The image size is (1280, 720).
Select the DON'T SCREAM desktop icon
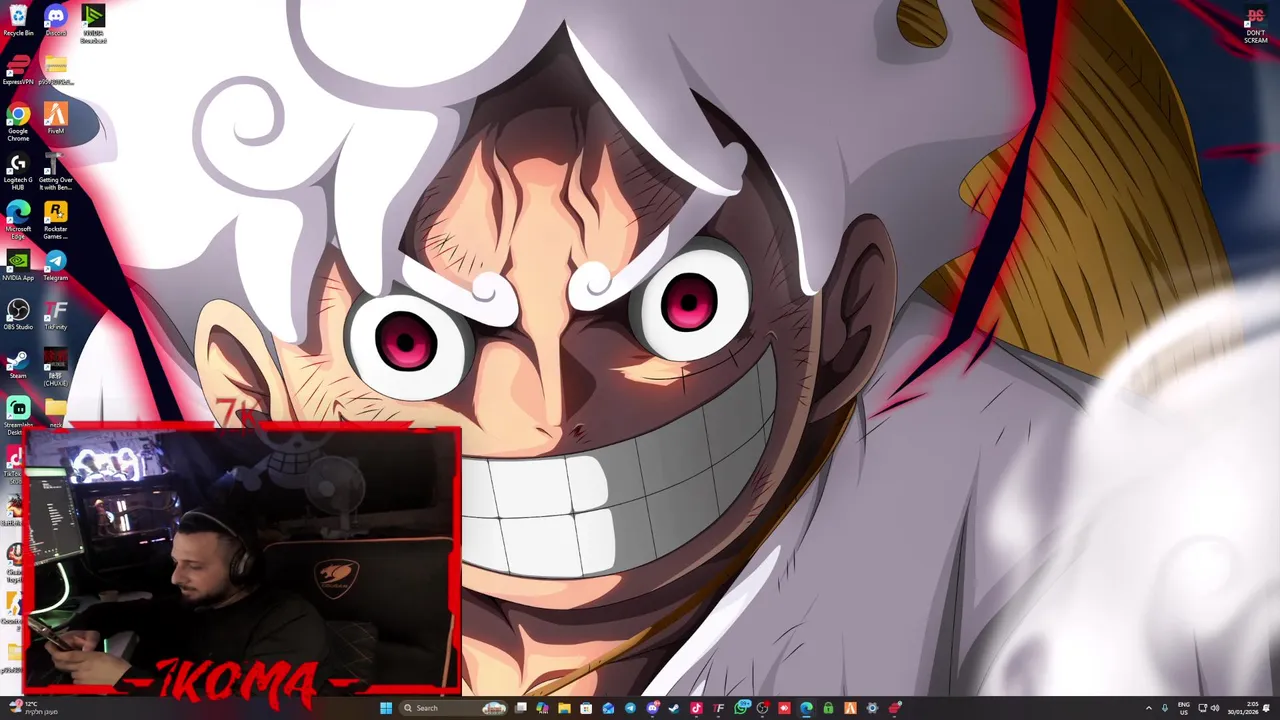(x=1255, y=26)
